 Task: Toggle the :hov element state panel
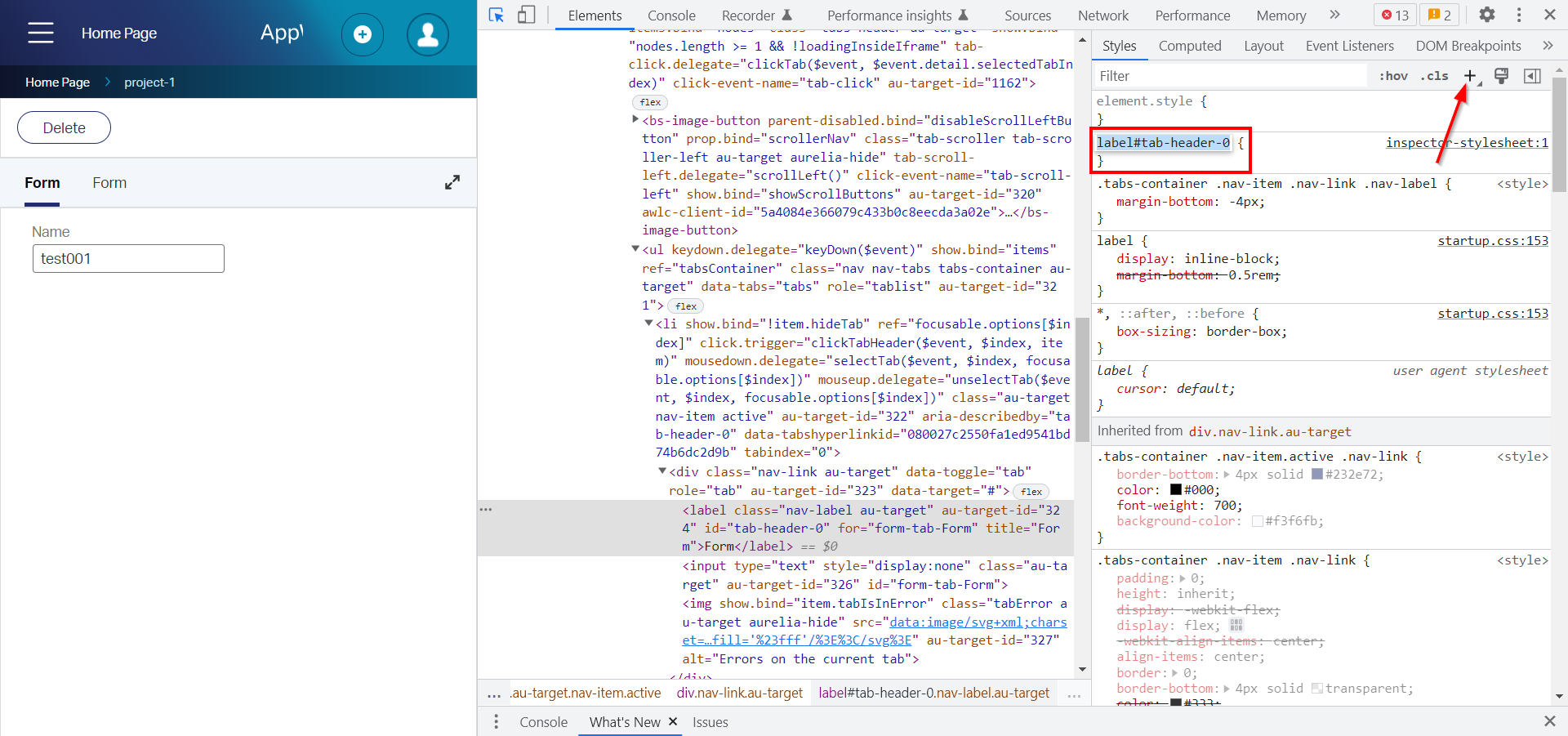click(x=1393, y=76)
